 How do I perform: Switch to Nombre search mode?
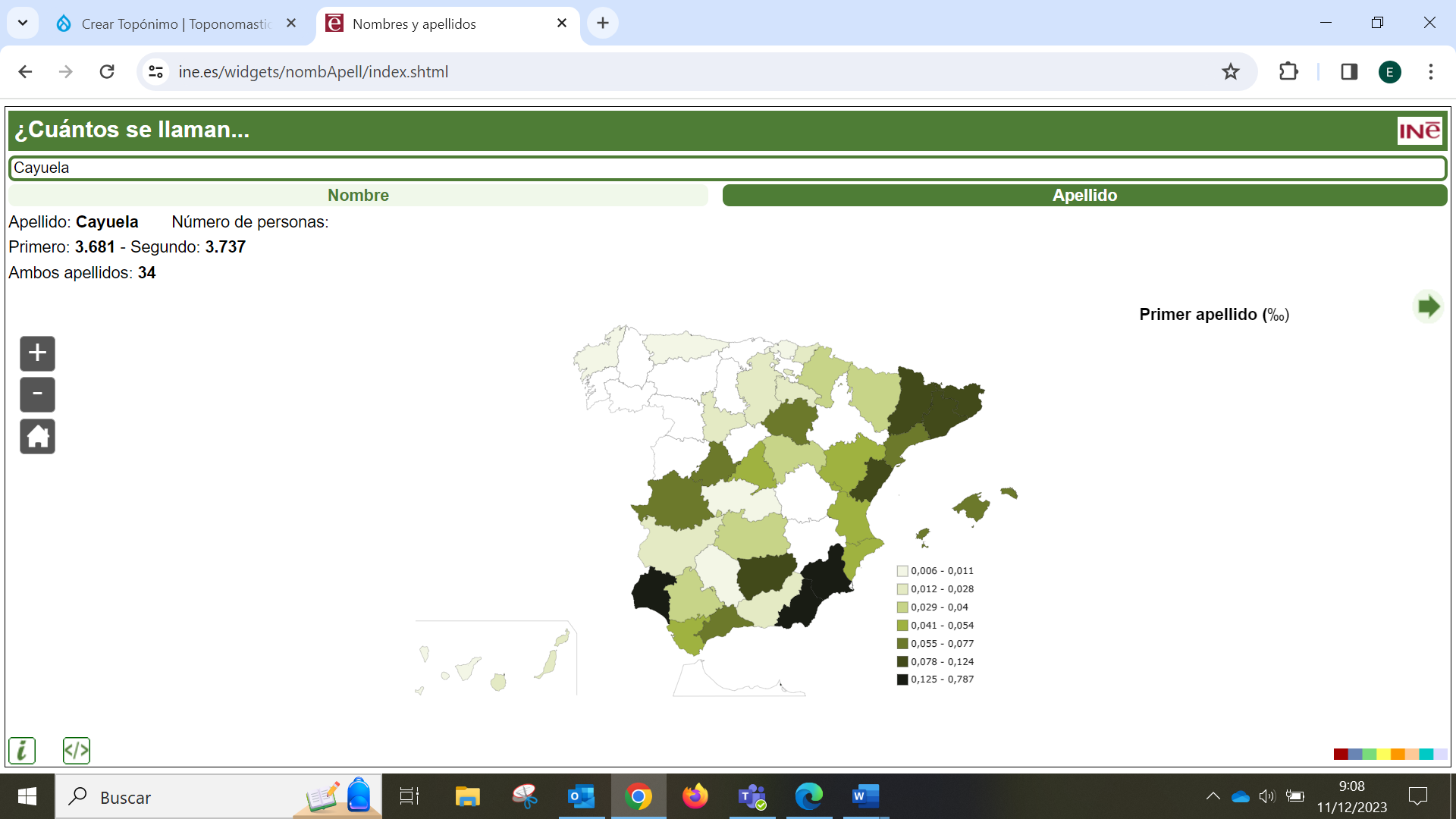[358, 196]
